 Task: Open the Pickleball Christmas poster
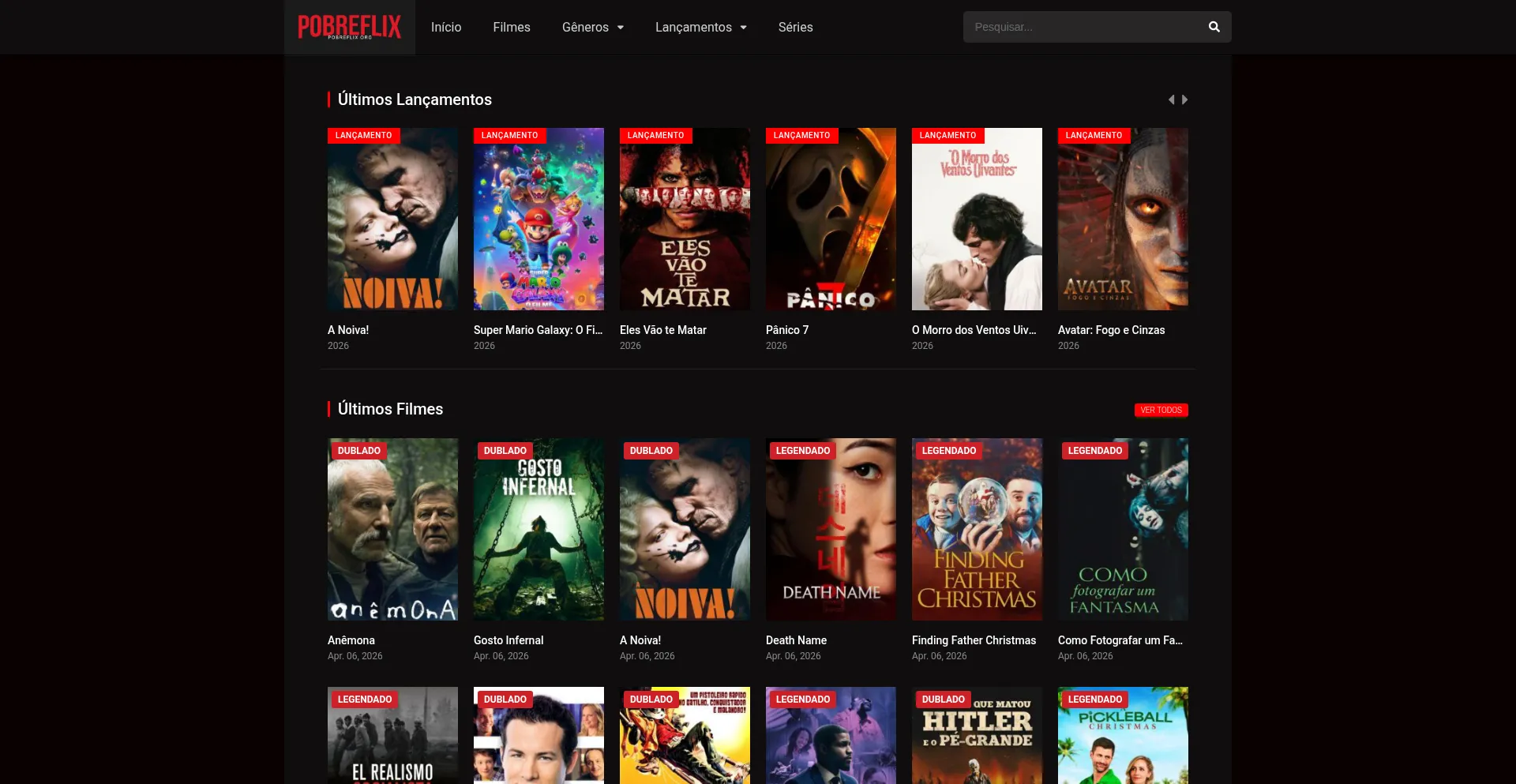tap(1123, 735)
